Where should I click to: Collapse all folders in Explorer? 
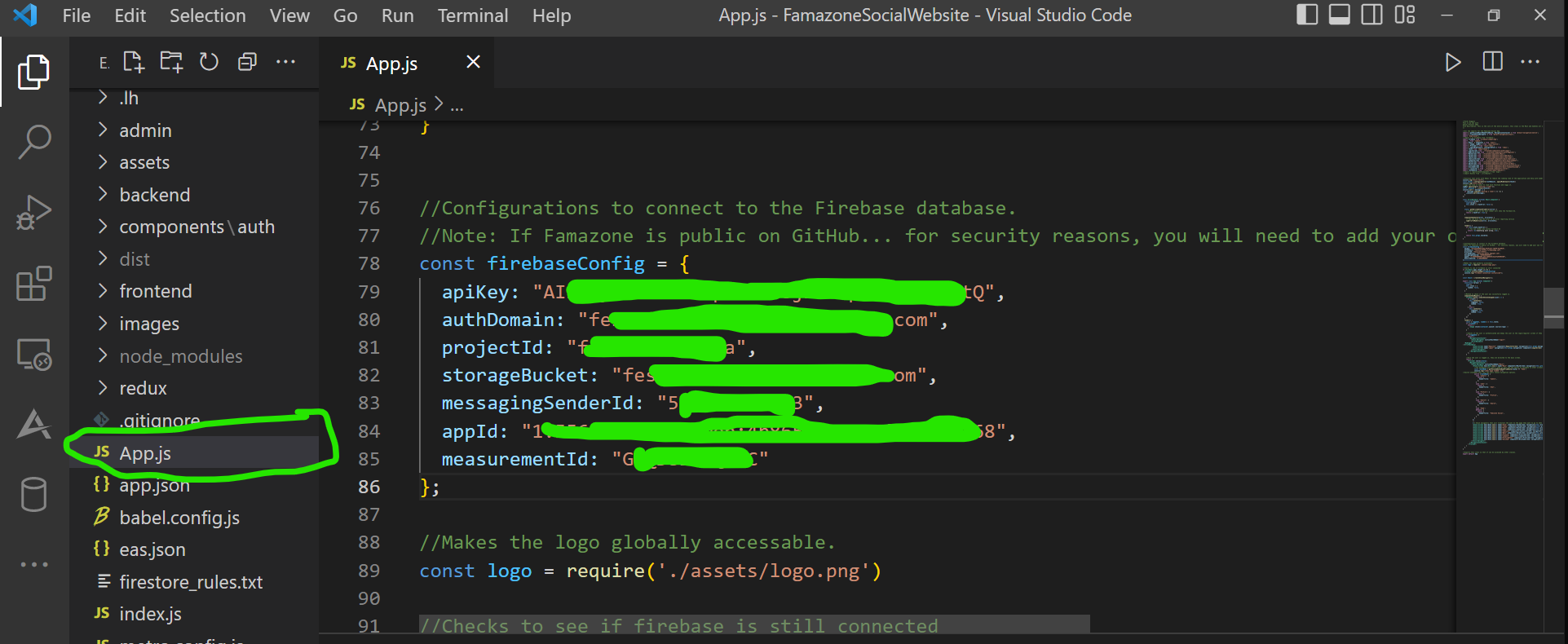click(x=247, y=62)
